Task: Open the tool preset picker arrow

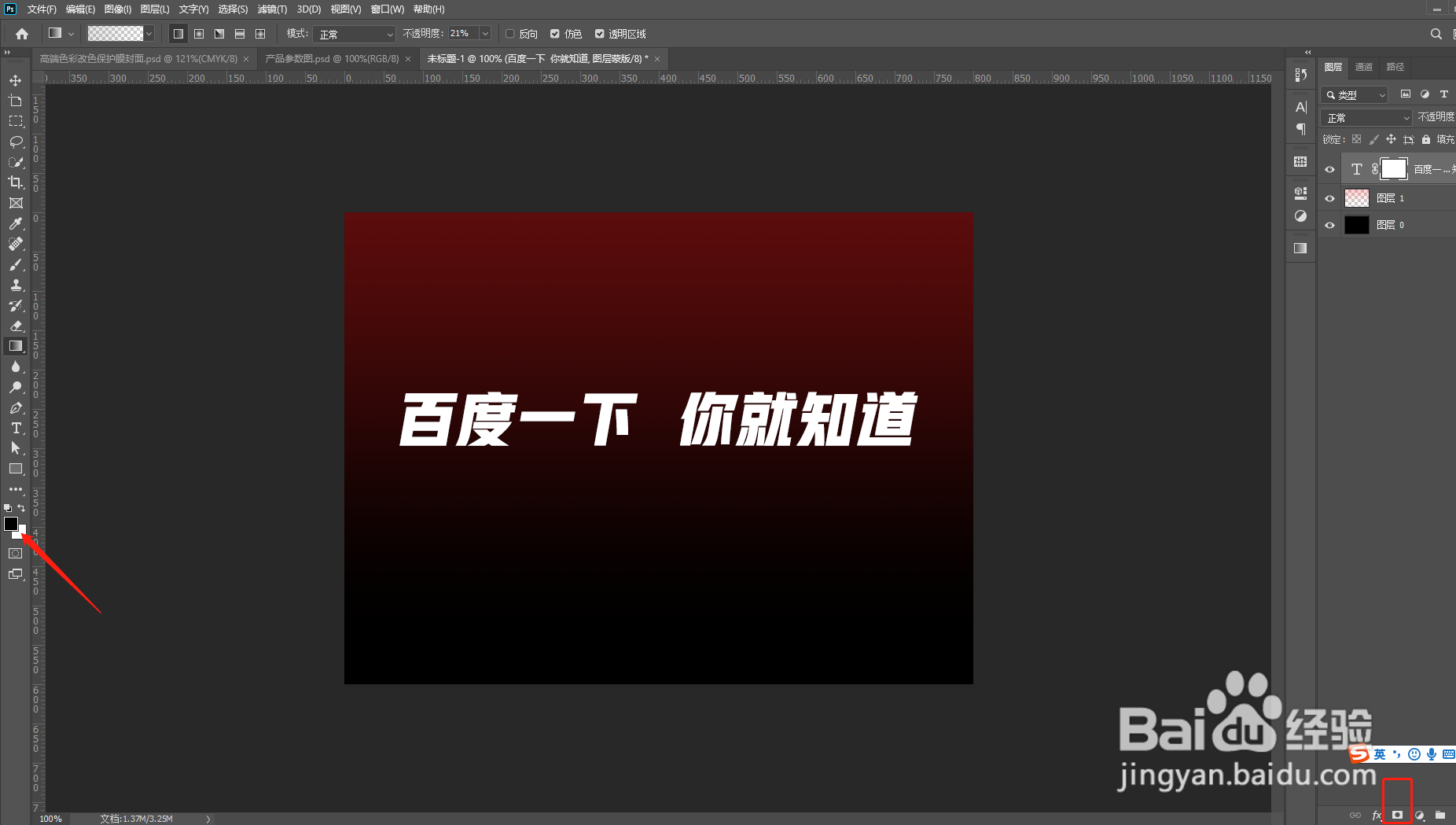Action: pyautogui.click(x=71, y=34)
